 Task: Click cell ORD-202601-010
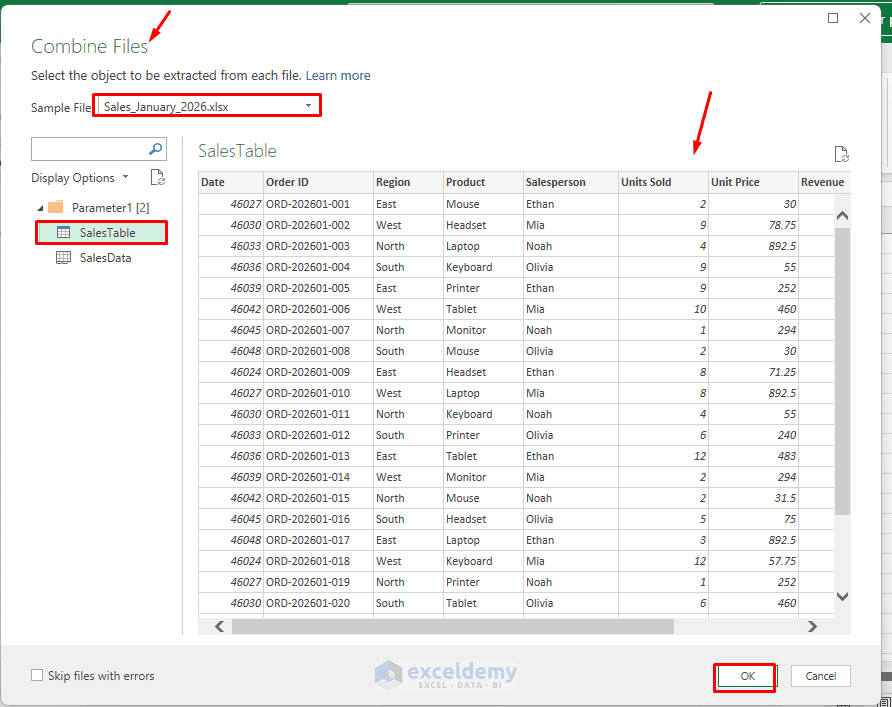[318, 393]
